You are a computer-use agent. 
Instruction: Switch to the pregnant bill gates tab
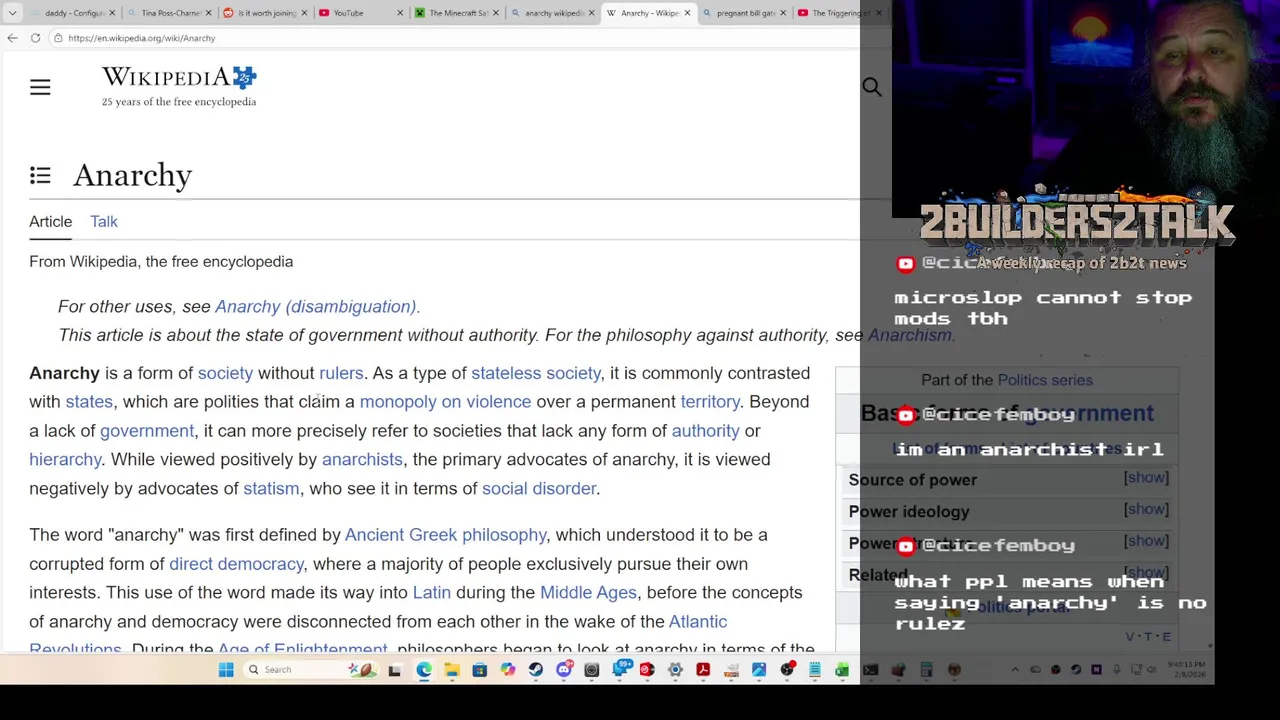pyautogui.click(x=743, y=13)
